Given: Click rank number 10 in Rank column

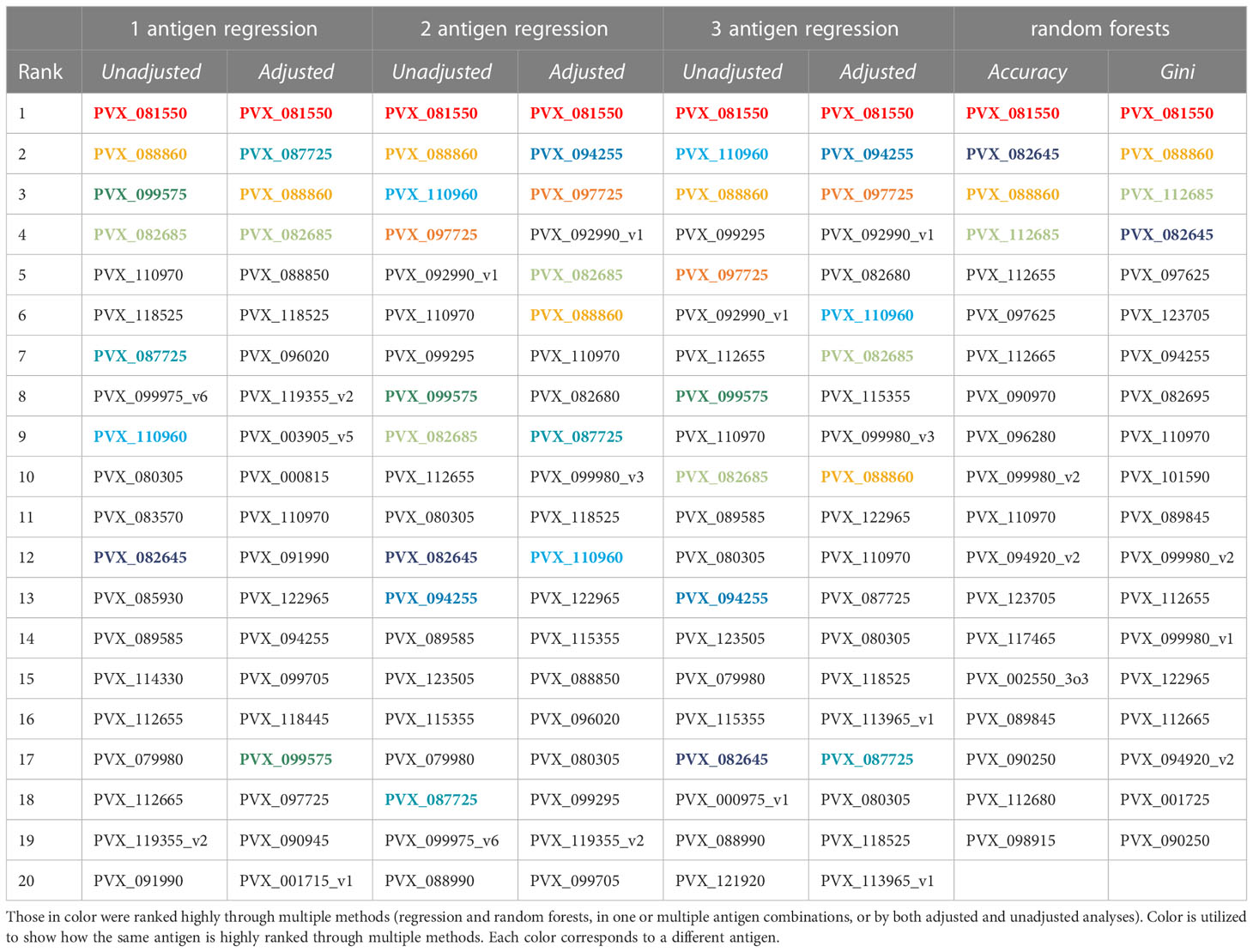Looking at the screenshot, I should (x=27, y=477).
